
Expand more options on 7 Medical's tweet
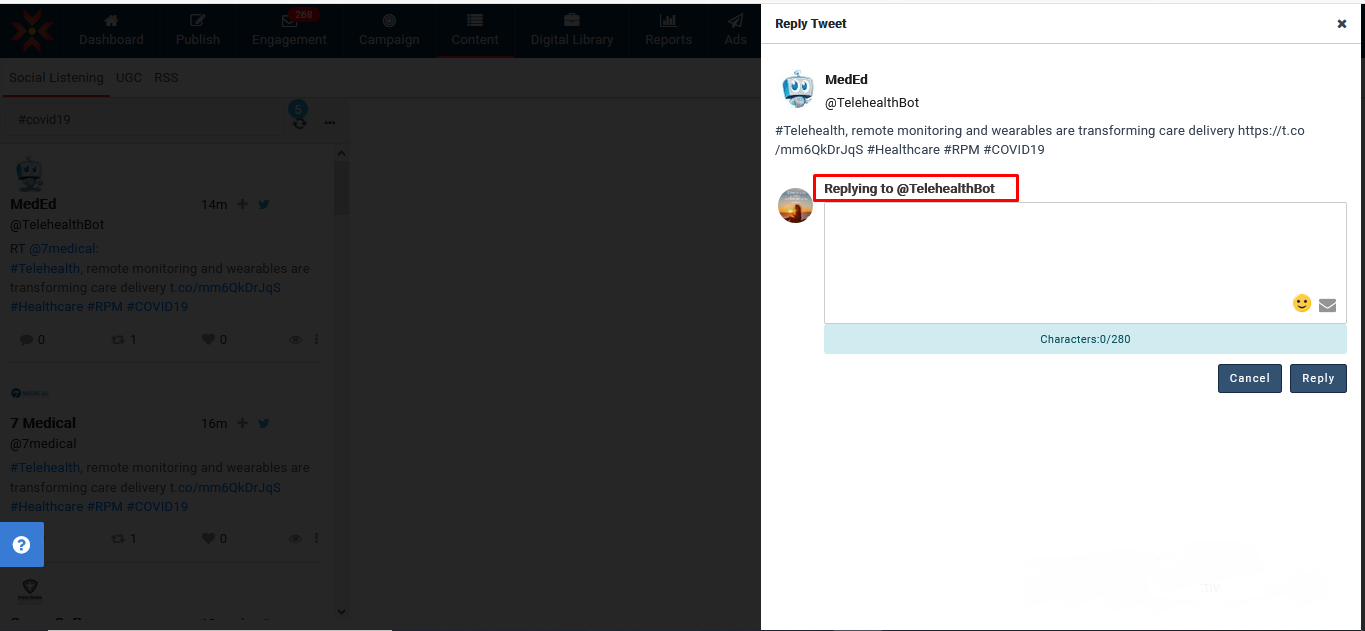pos(316,538)
